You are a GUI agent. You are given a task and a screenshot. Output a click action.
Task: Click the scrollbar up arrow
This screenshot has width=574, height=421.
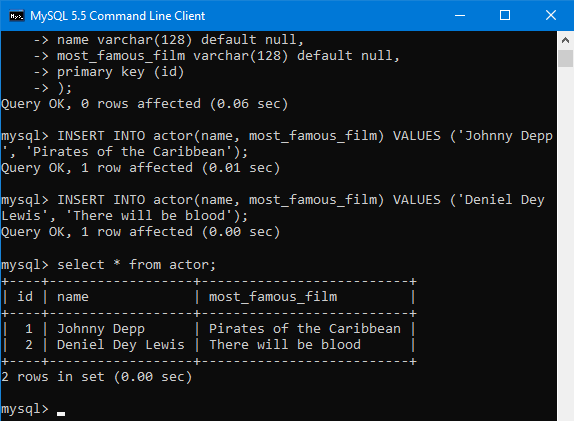tap(565, 40)
